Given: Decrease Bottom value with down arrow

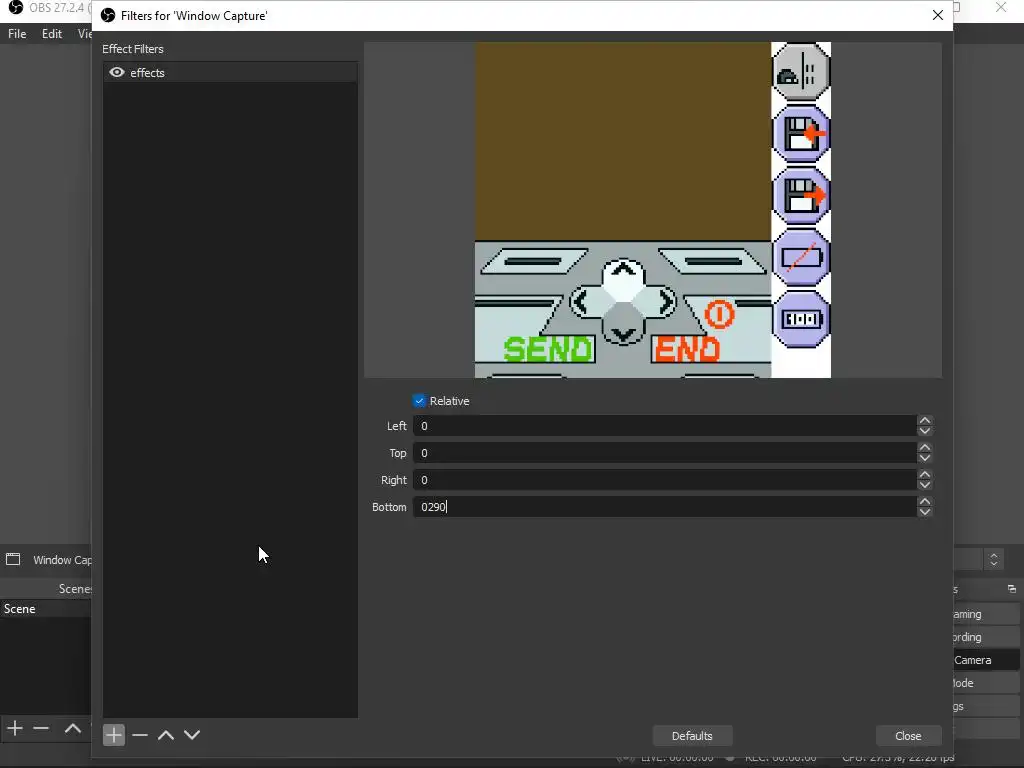Looking at the screenshot, I should pyautogui.click(x=925, y=512).
